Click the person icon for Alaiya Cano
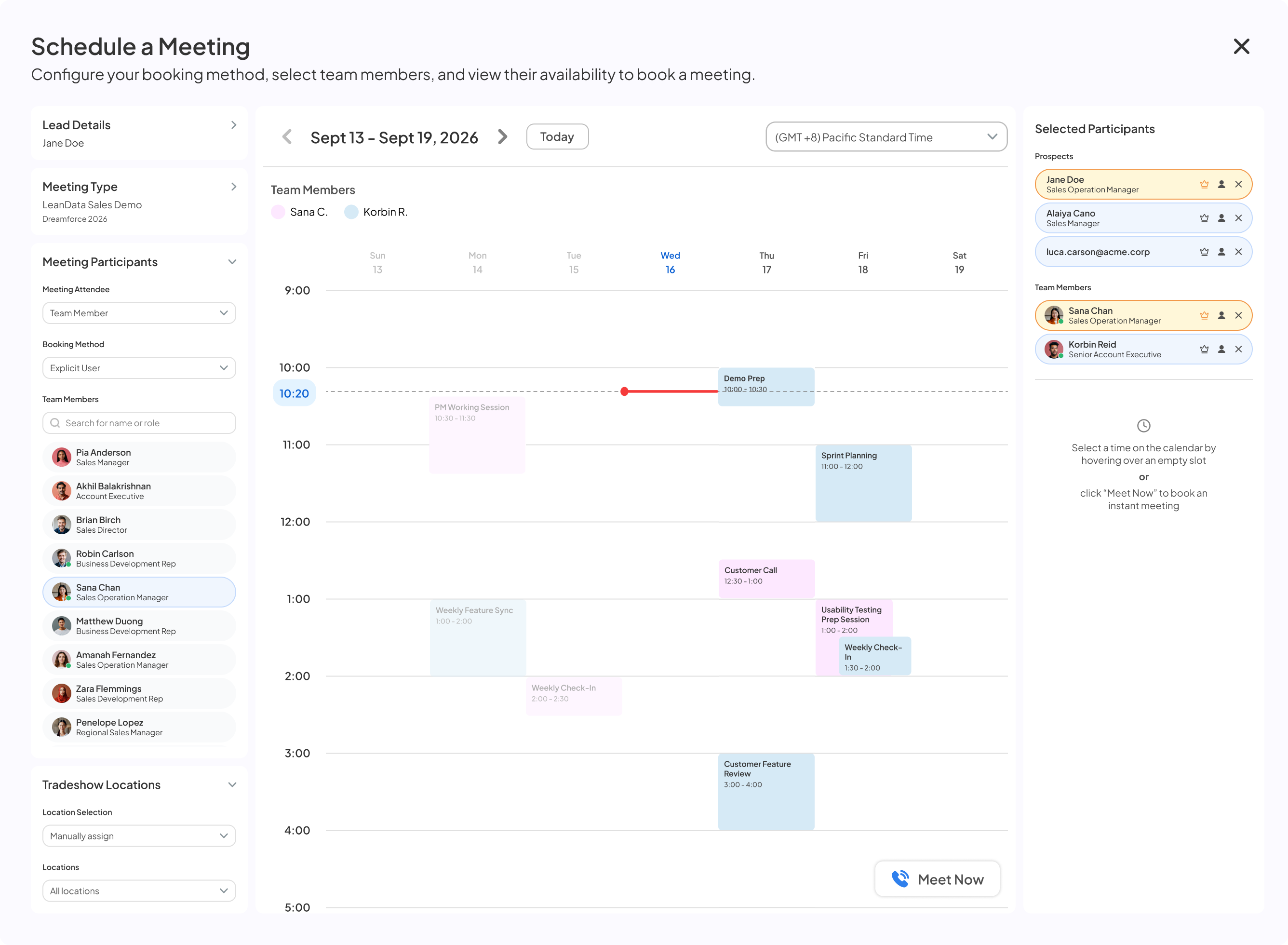The height and width of the screenshot is (945, 1288). (1221, 218)
